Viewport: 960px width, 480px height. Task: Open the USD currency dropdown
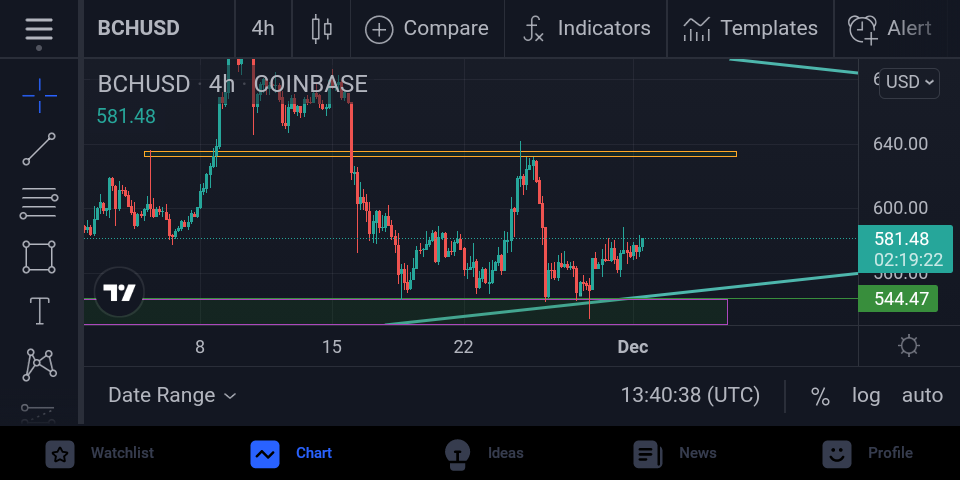[x=909, y=82]
